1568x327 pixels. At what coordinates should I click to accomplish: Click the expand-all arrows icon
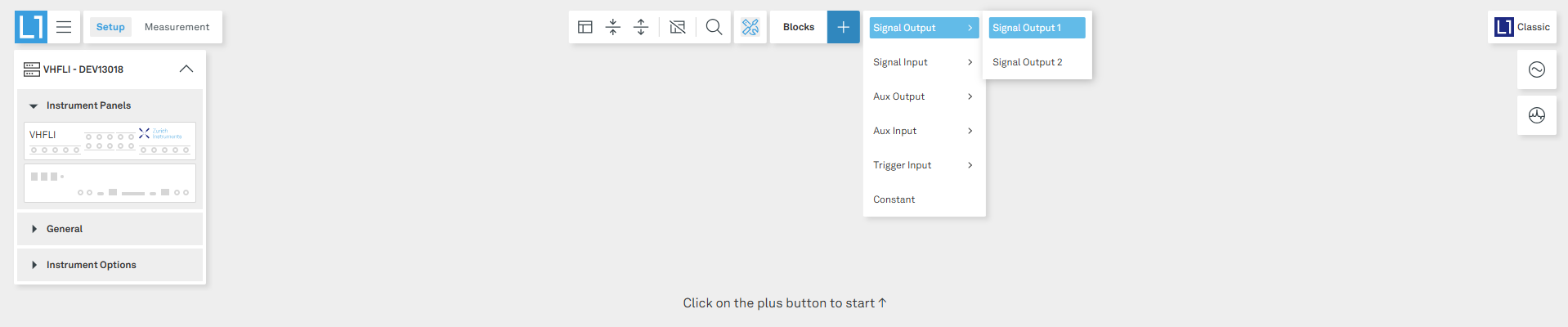[x=641, y=27]
